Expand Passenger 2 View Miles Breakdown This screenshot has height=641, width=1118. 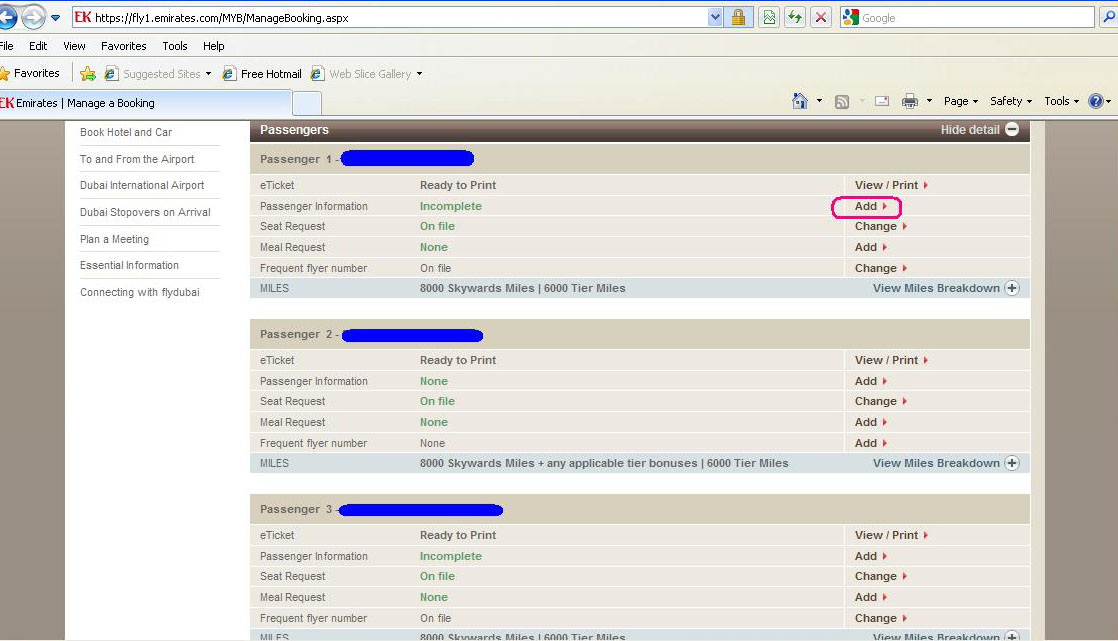point(946,463)
